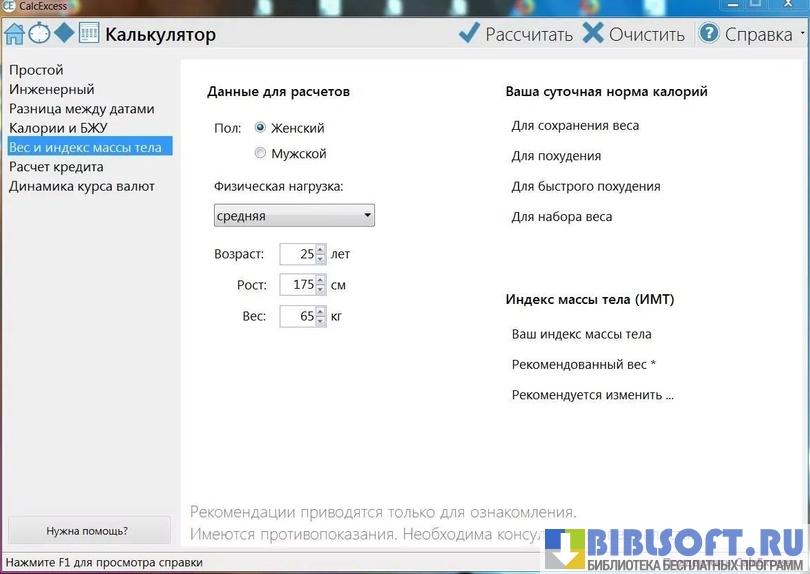
Task: Open the clock/timer icon section
Action: (x=39, y=34)
